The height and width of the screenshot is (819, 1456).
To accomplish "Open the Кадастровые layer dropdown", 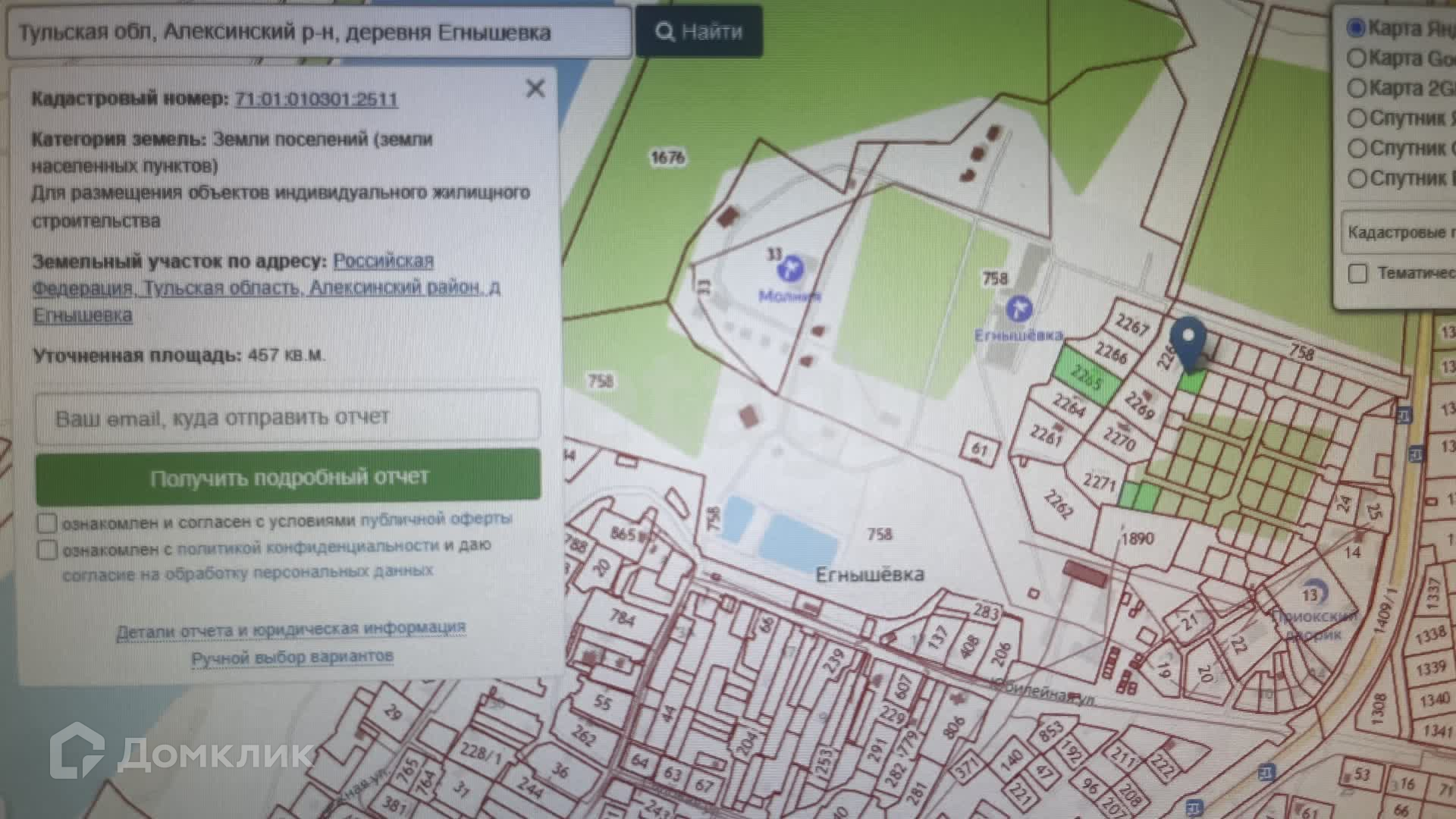I will tap(1399, 232).
